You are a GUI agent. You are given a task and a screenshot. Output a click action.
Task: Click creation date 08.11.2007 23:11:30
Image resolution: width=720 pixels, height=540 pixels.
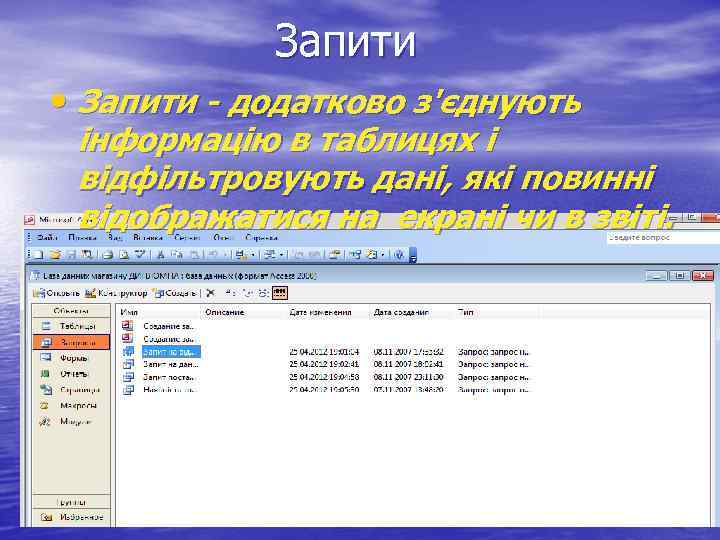tap(408, 377)
